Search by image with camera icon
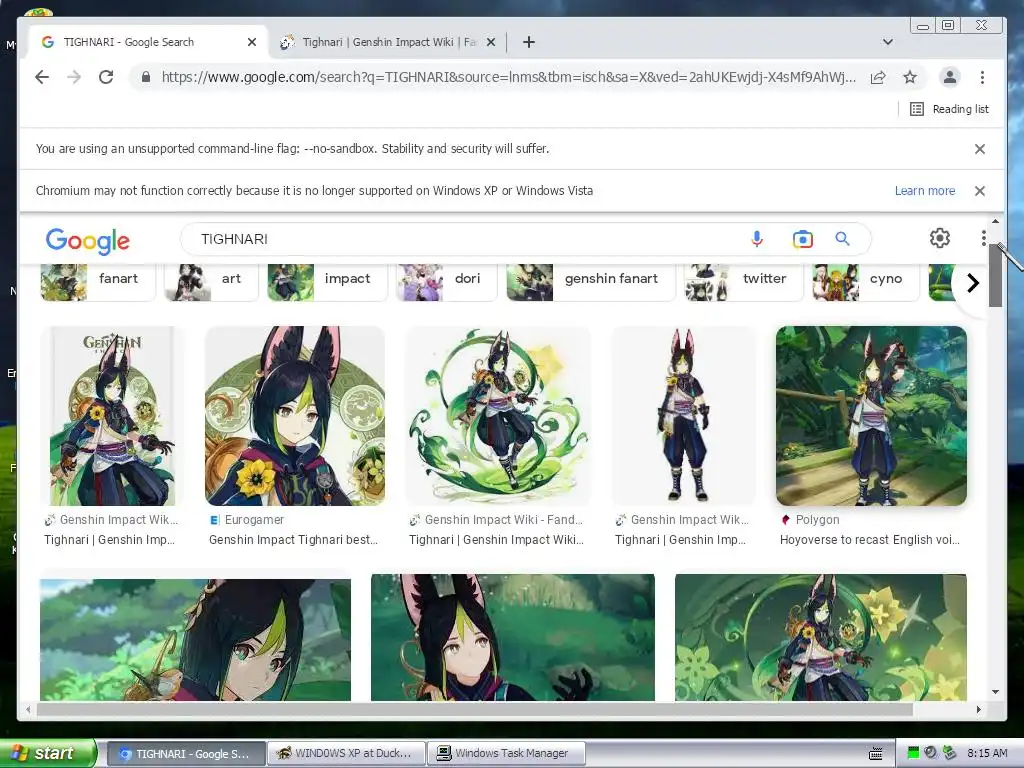The image size is (1024, 768). pos(803,239)
